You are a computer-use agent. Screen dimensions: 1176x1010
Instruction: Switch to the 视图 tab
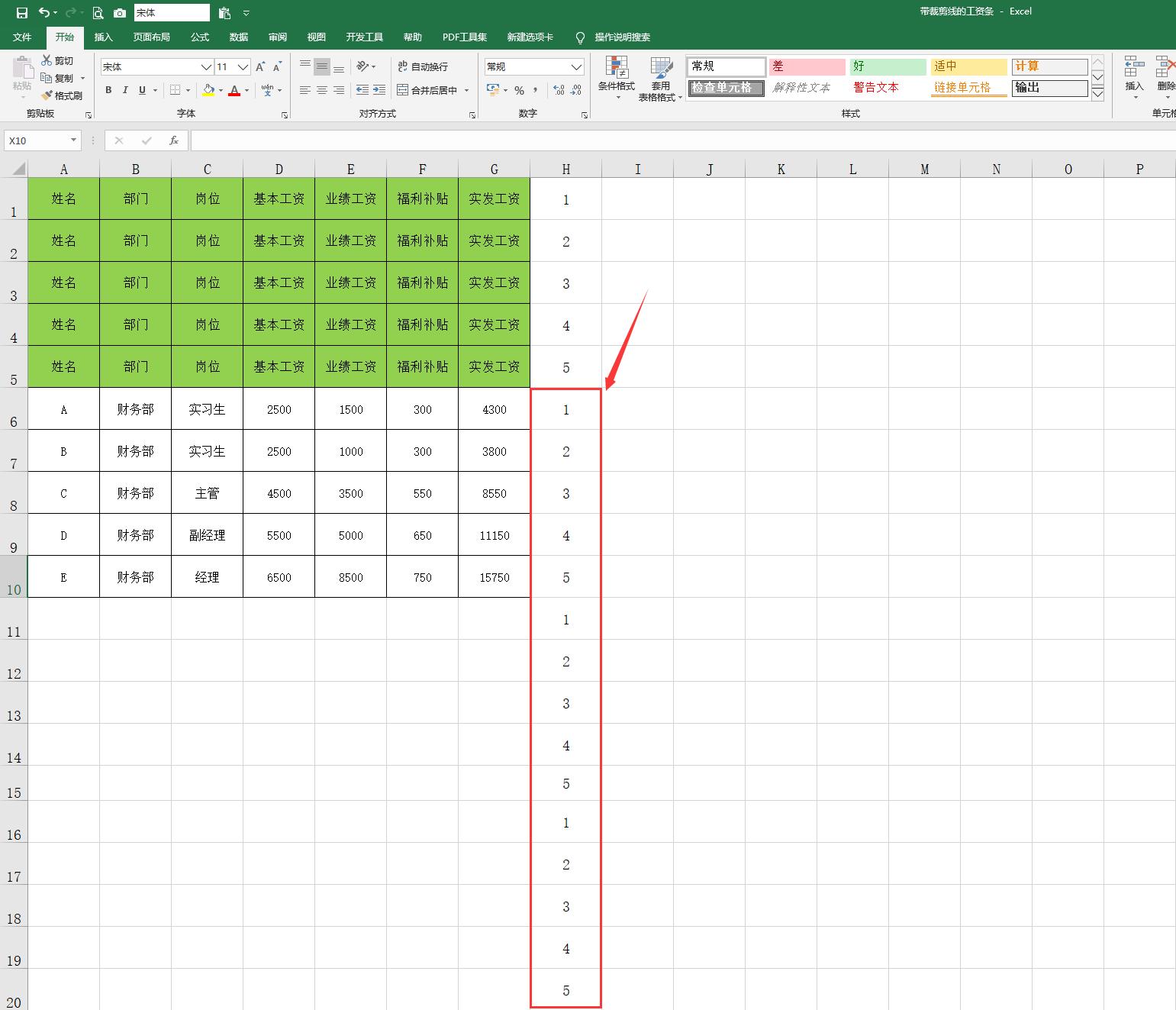coord(316,37)
